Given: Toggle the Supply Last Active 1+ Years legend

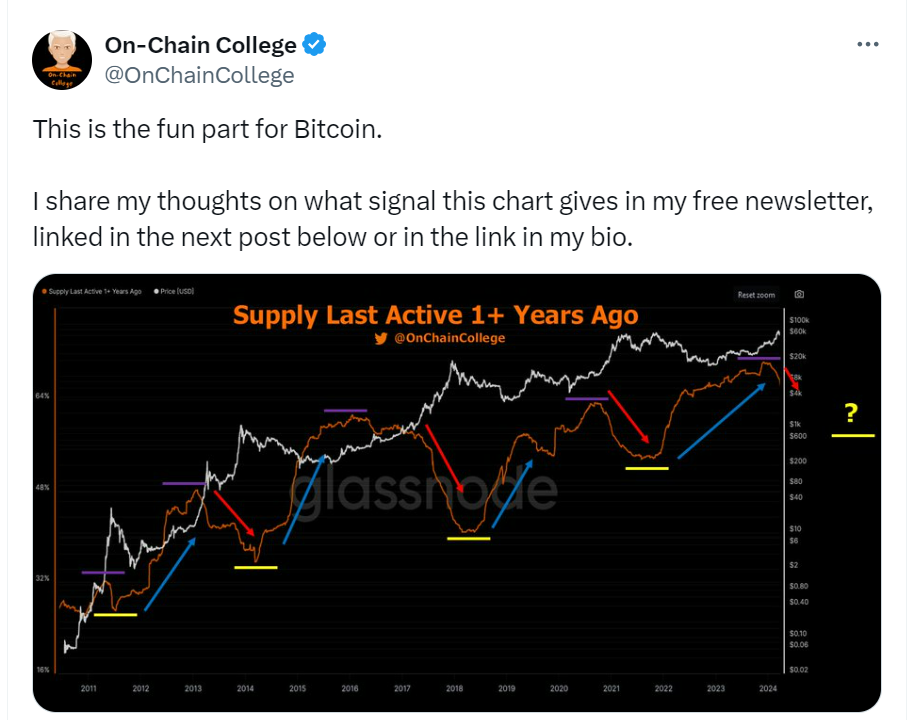Looking at the screenshot, I should (x=92, y=290).
